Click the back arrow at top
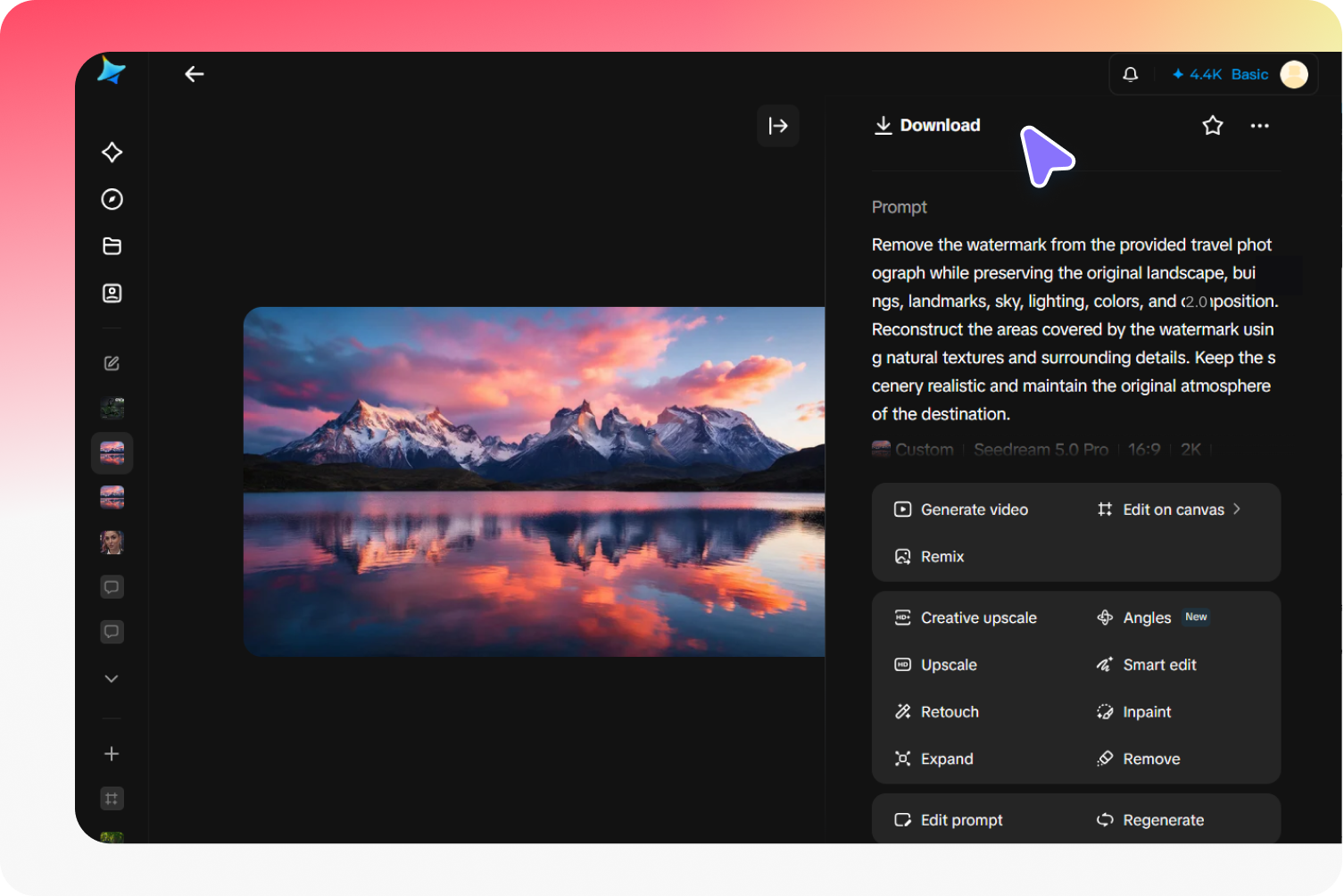This screenshot has height=896, width=1344. [195, 74]
